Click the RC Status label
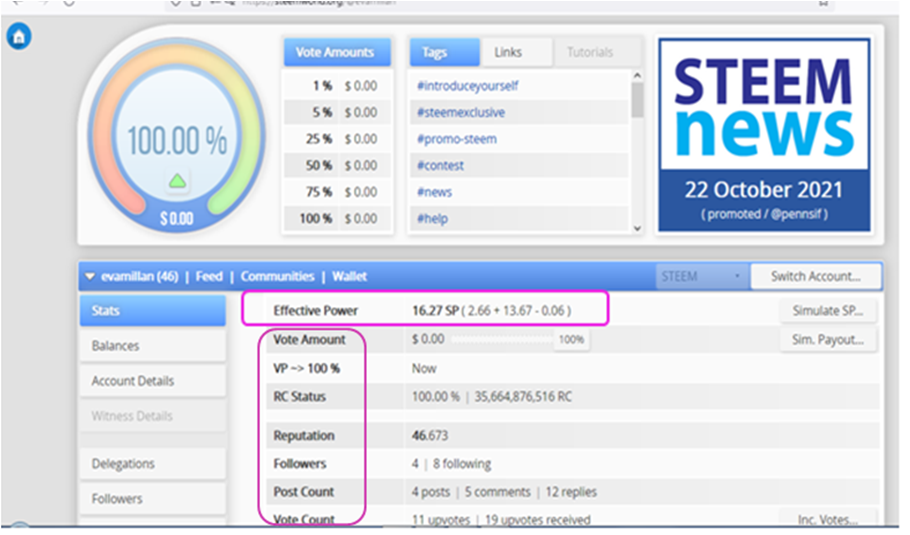The image size is (910, 535). (299, 396)
